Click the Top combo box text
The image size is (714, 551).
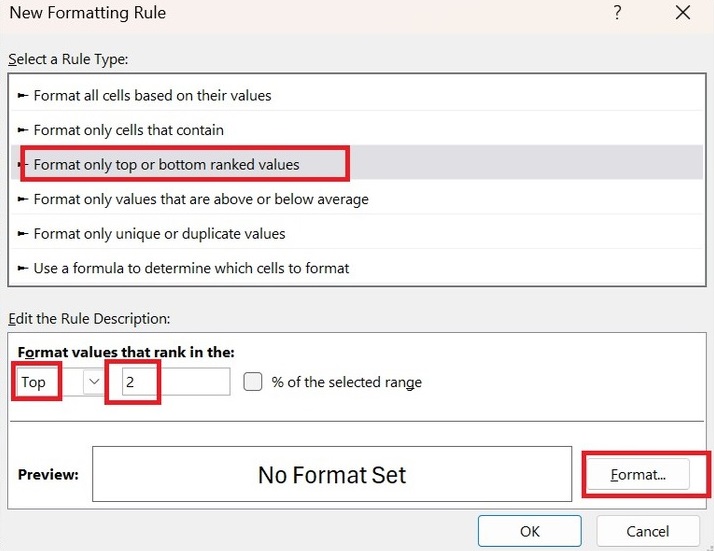[38, 382]
